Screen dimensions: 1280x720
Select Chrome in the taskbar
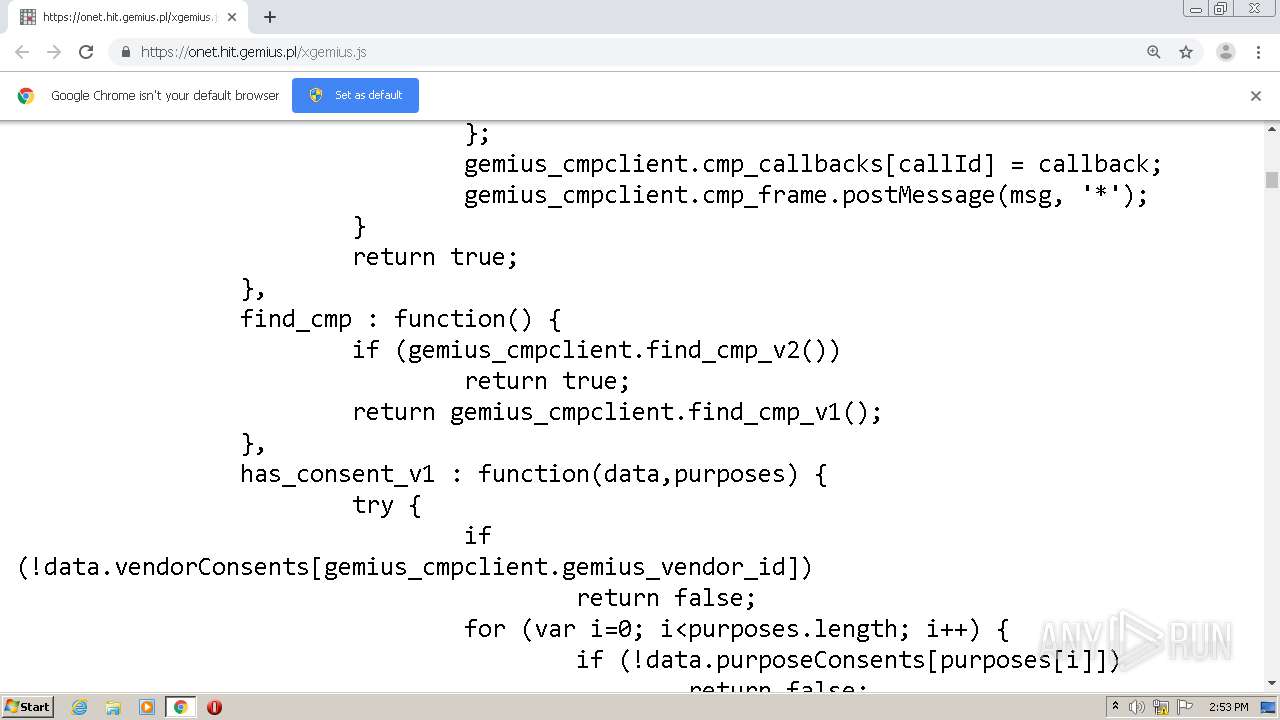[180, 707]
